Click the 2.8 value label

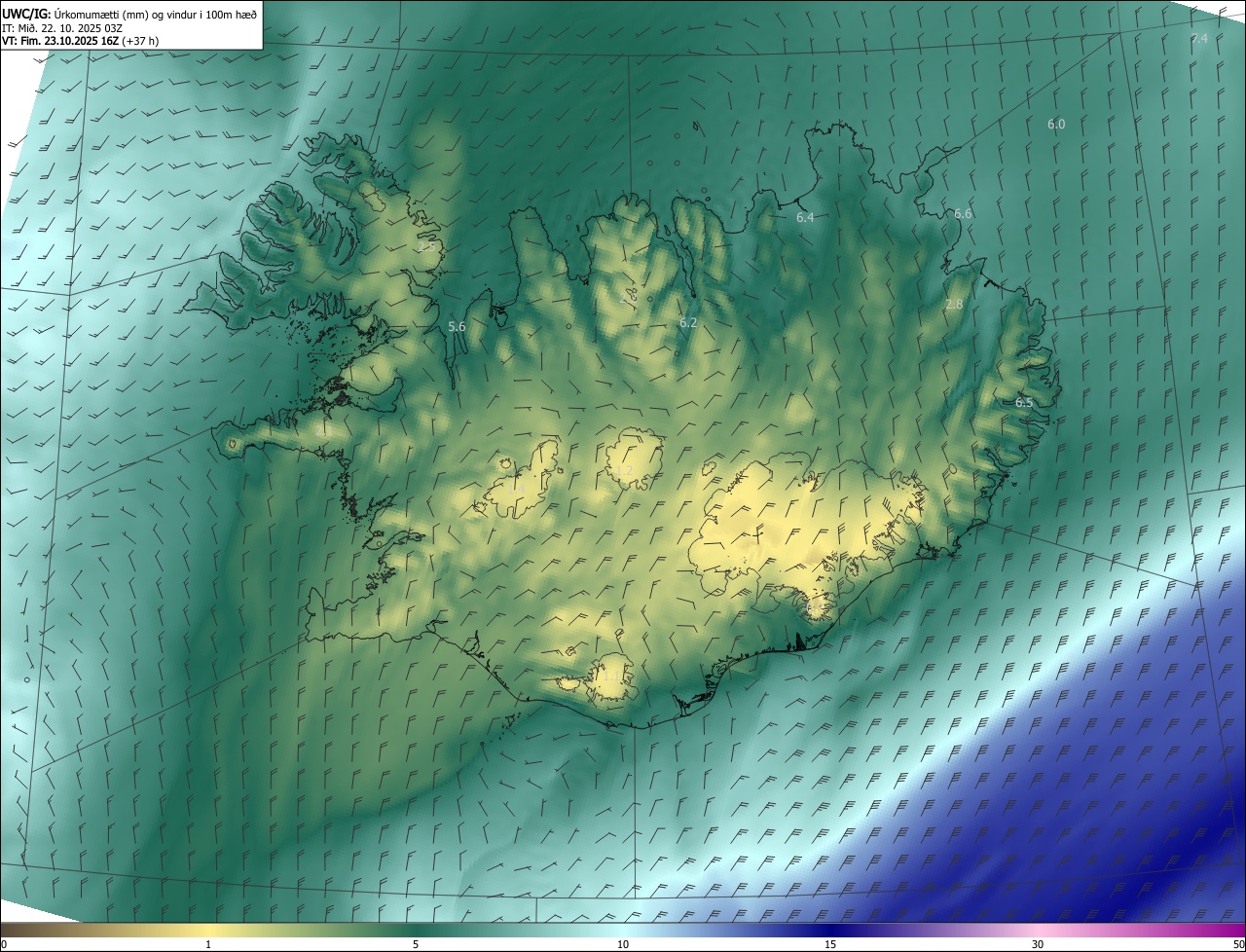pos(954,305)
